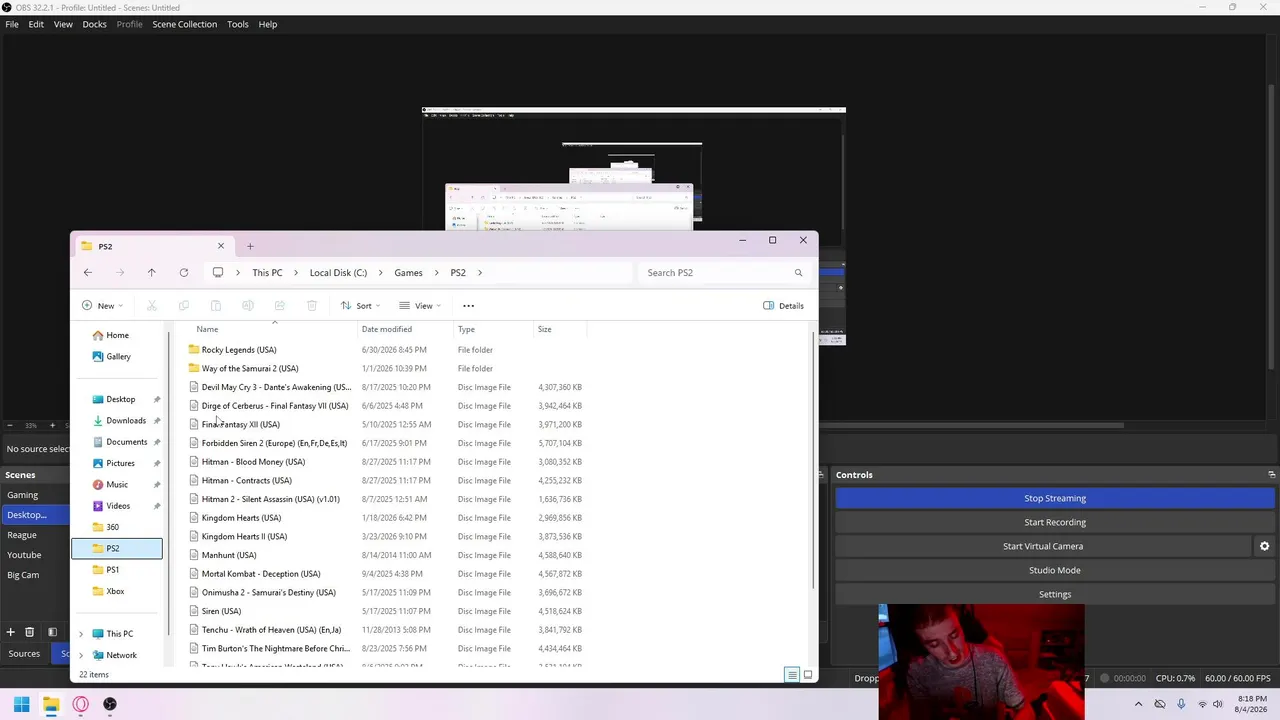Add a new scene in OBS
The image size is (1280, 720).
click(x=10, y=632)
